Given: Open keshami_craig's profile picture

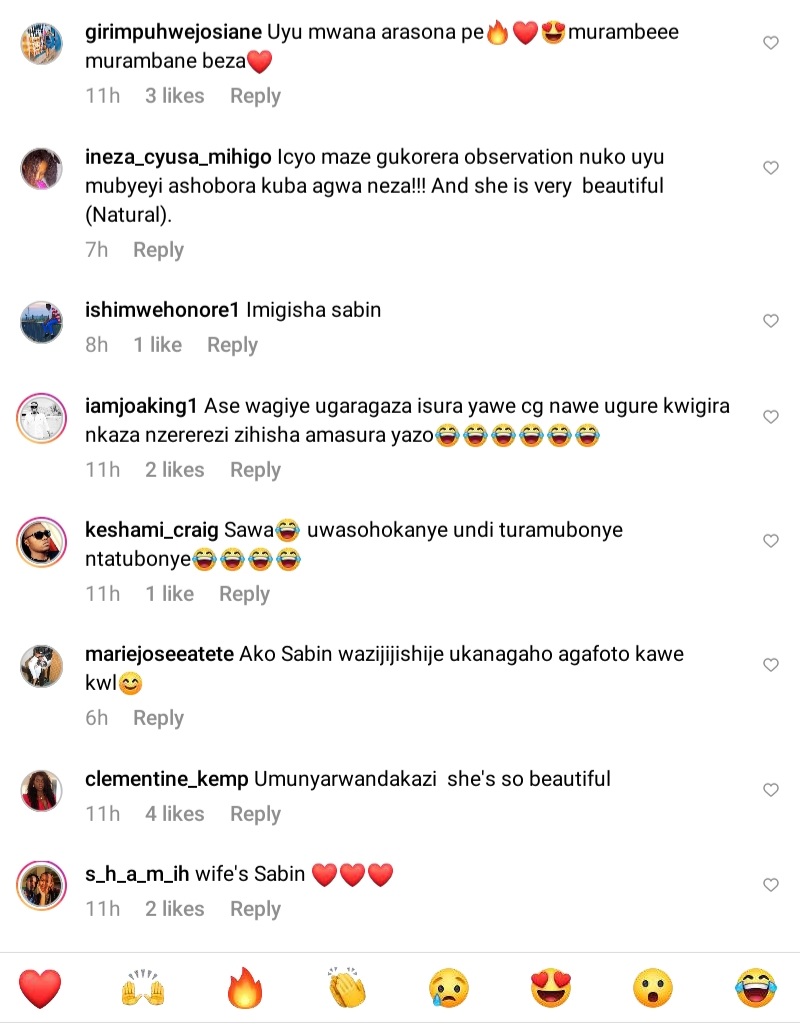Looking at the screenshot, I should click(42, 542).
